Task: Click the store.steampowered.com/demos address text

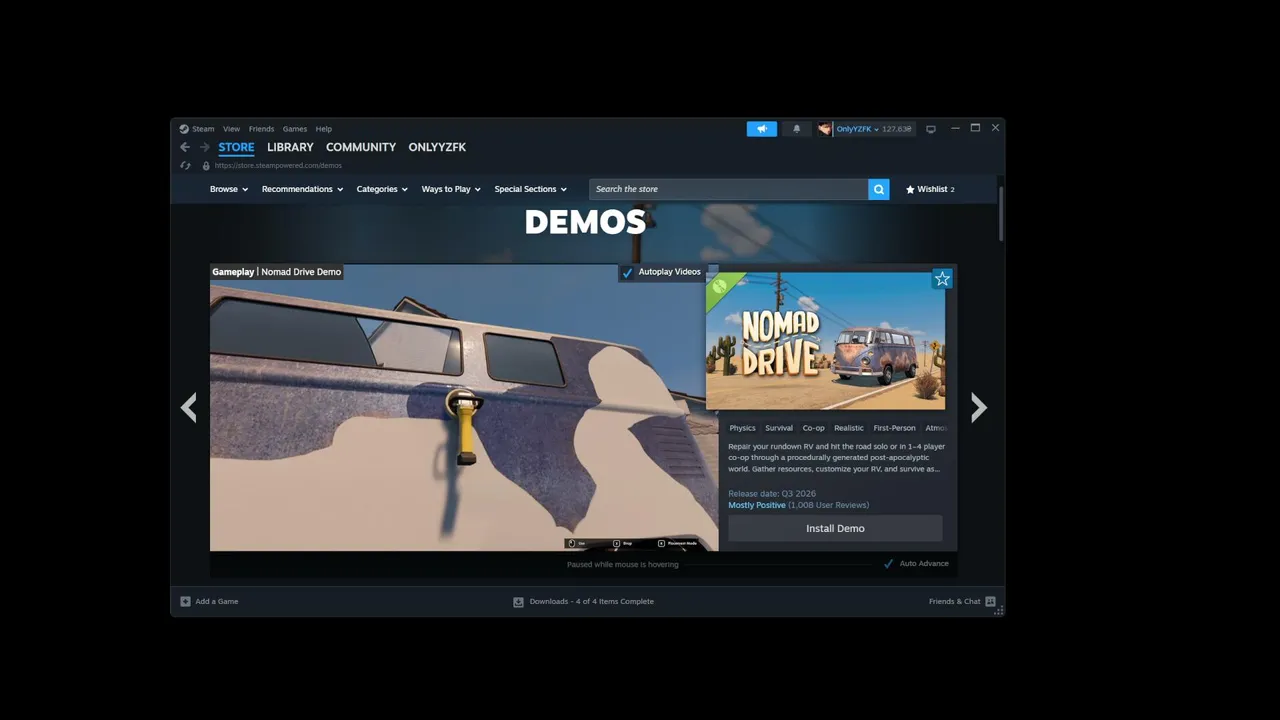Action: pyautogui.click(x=278, y=166)
